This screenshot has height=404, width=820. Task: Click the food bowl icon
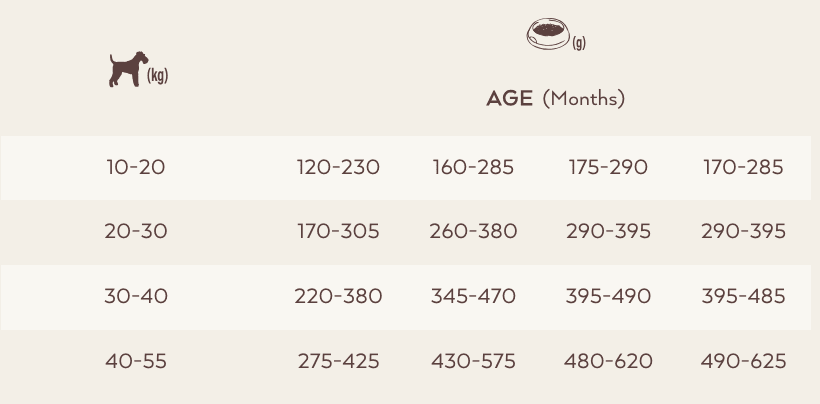(x=548, y=34)
